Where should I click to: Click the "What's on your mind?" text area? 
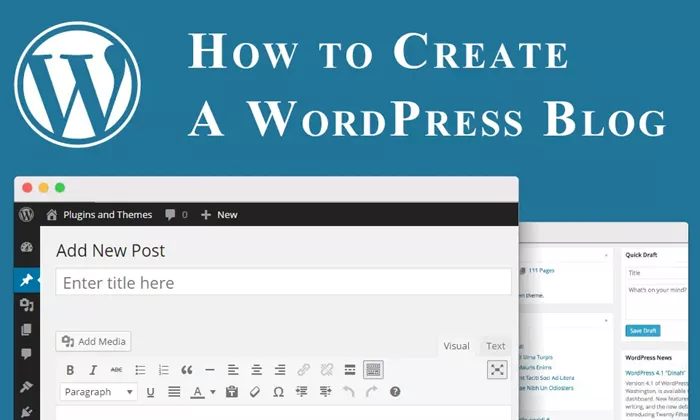click(656, 301)
